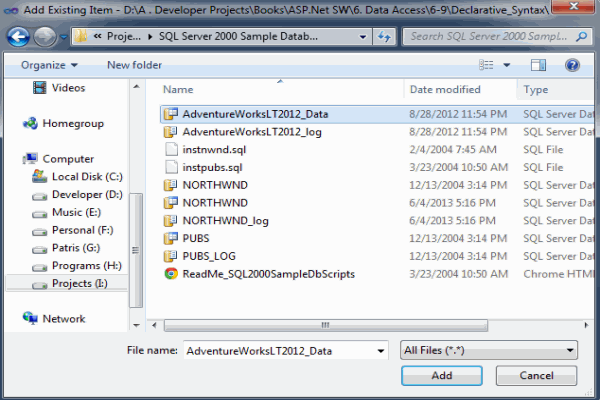This screenshot has height=400, width=600.
Task: Click Chrome icon of ReadMe_SQL2000SampleDbScripts
Action: 171,274
